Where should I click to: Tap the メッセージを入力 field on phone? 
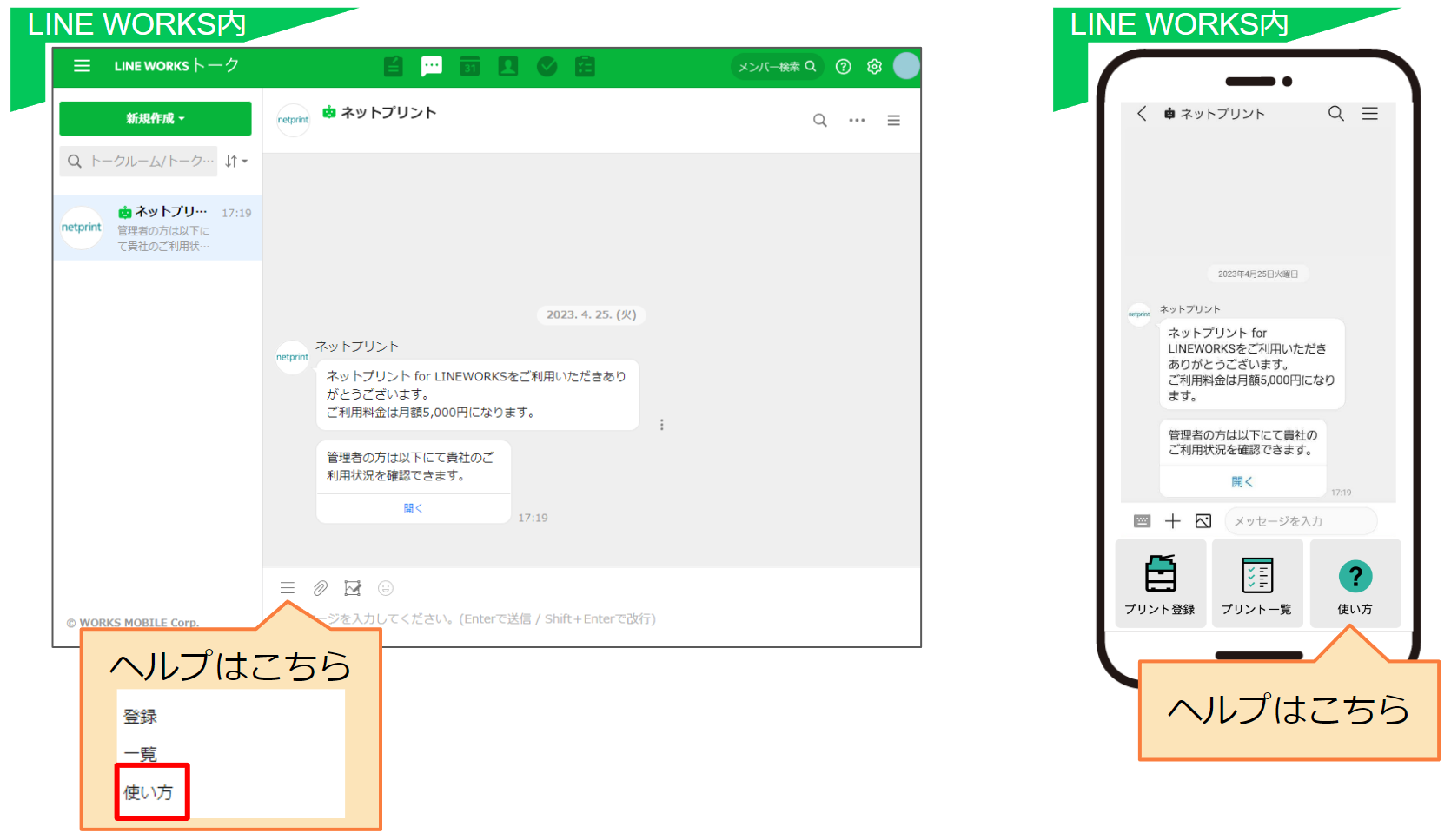coord(1301,521)
